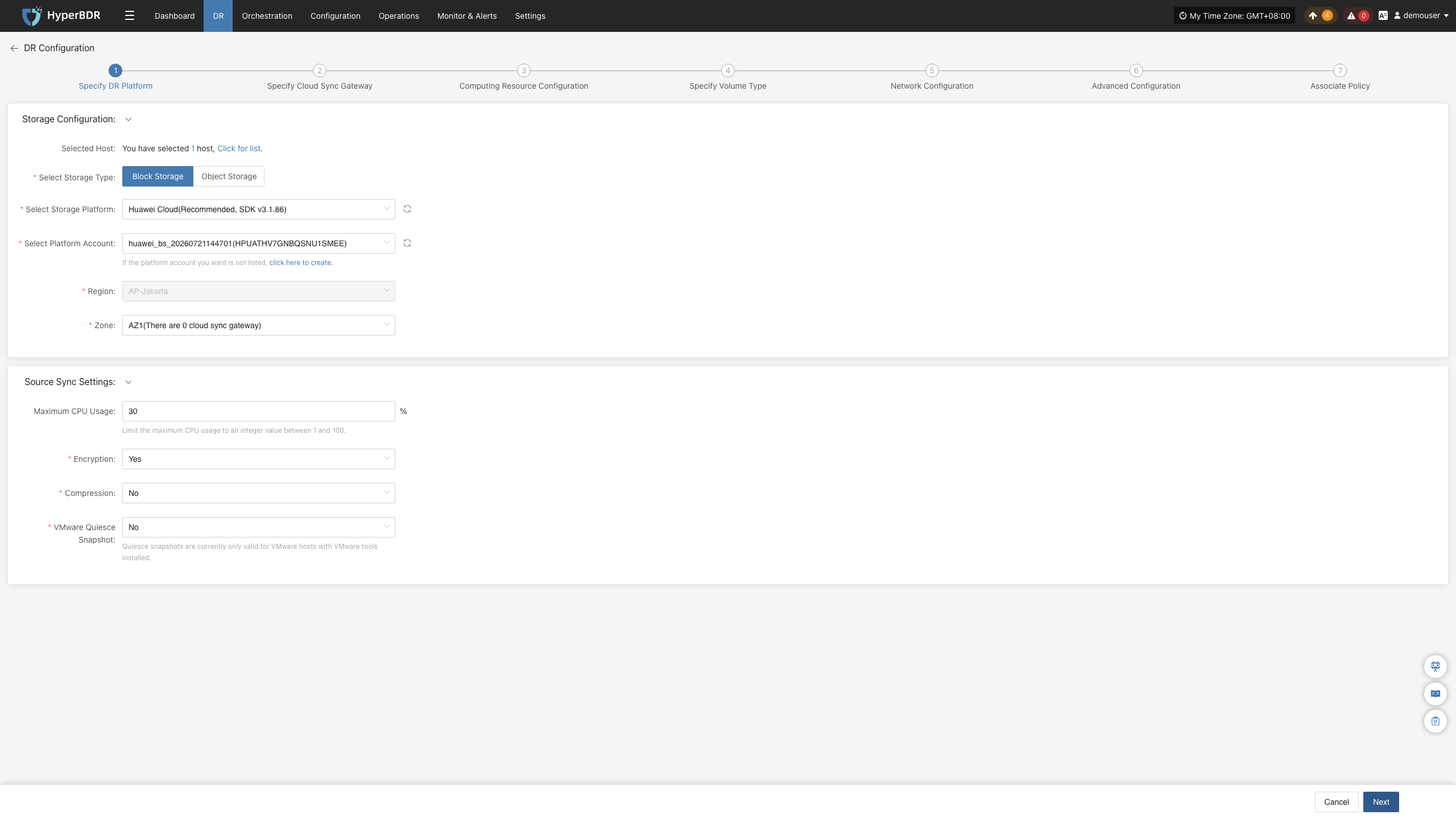Open the 'Click for list' host link
This screenshot has height=819, width=1456.
(239, 148)
